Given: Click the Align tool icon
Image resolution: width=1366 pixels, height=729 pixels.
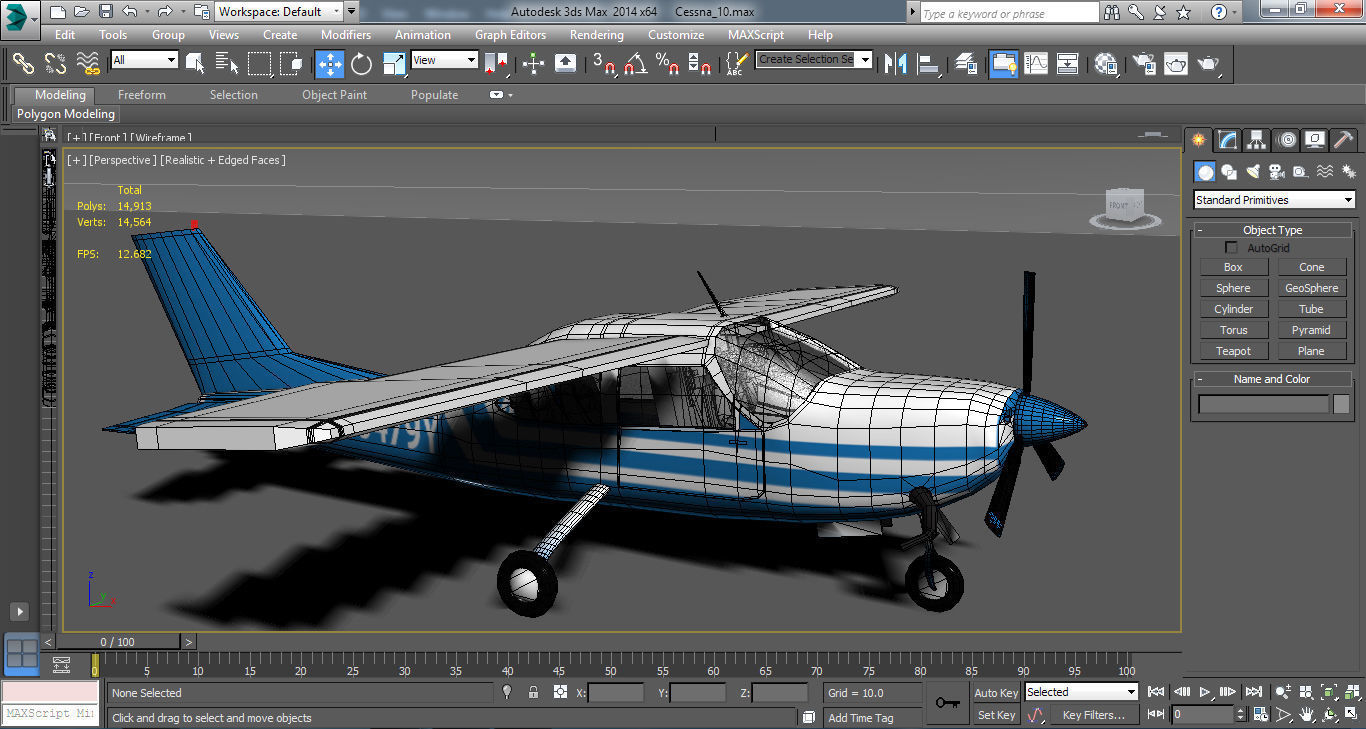Looking at the screenshot, I should pos(930,64).
